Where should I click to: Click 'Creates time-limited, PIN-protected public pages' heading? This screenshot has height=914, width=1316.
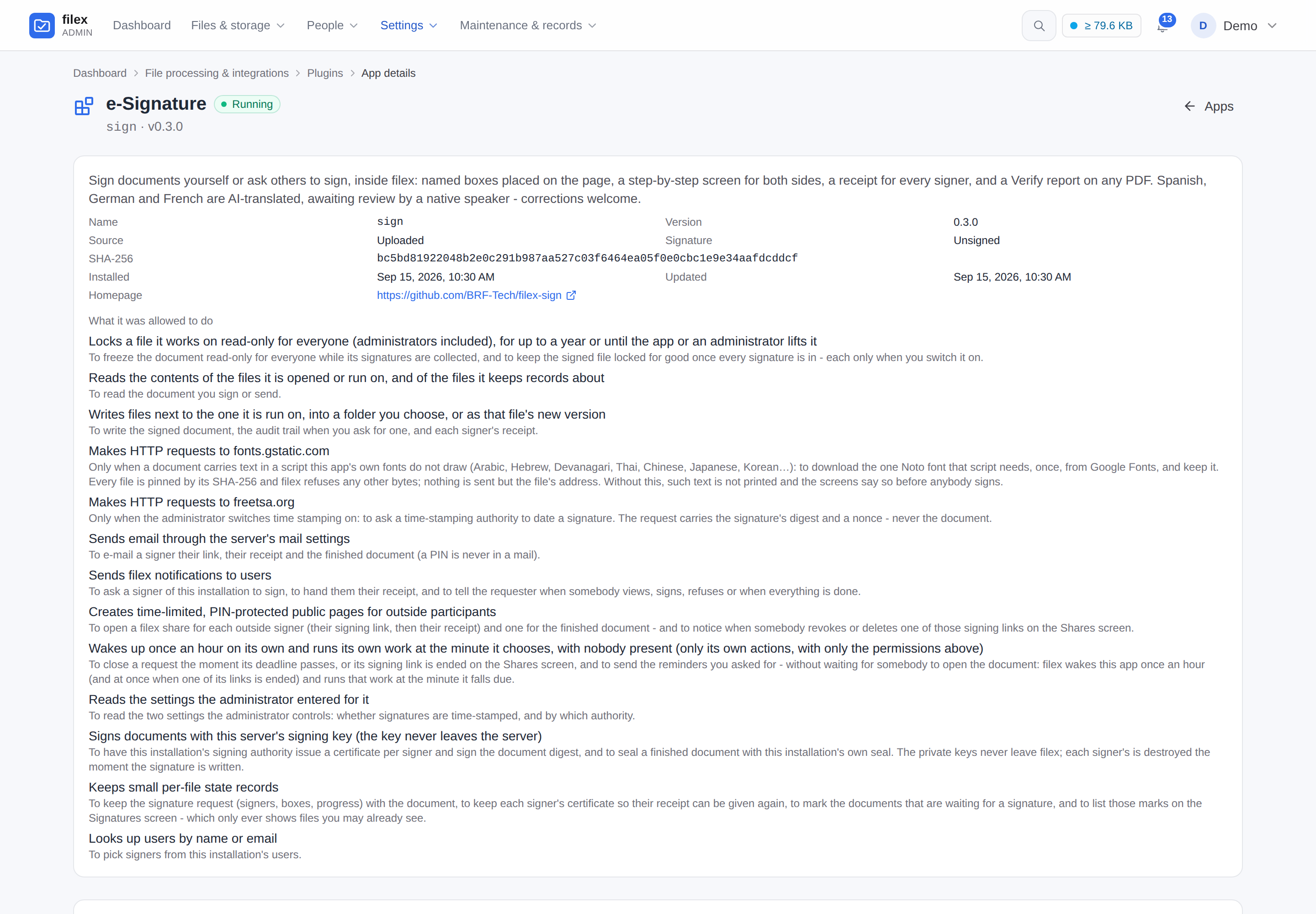292,611
